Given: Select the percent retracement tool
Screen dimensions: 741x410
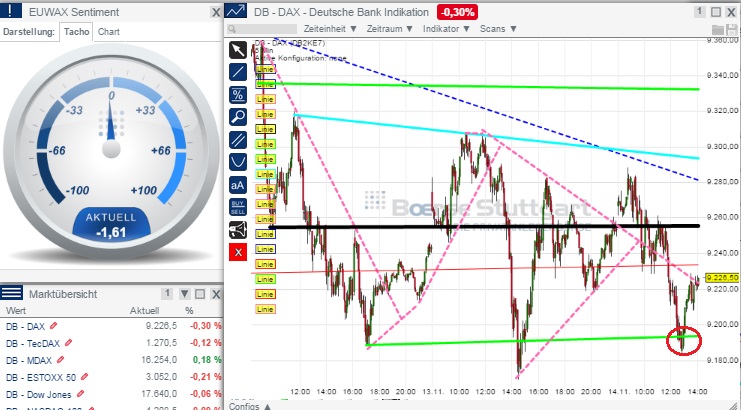Looking at the screenshot, I should [x=238, y=94].
